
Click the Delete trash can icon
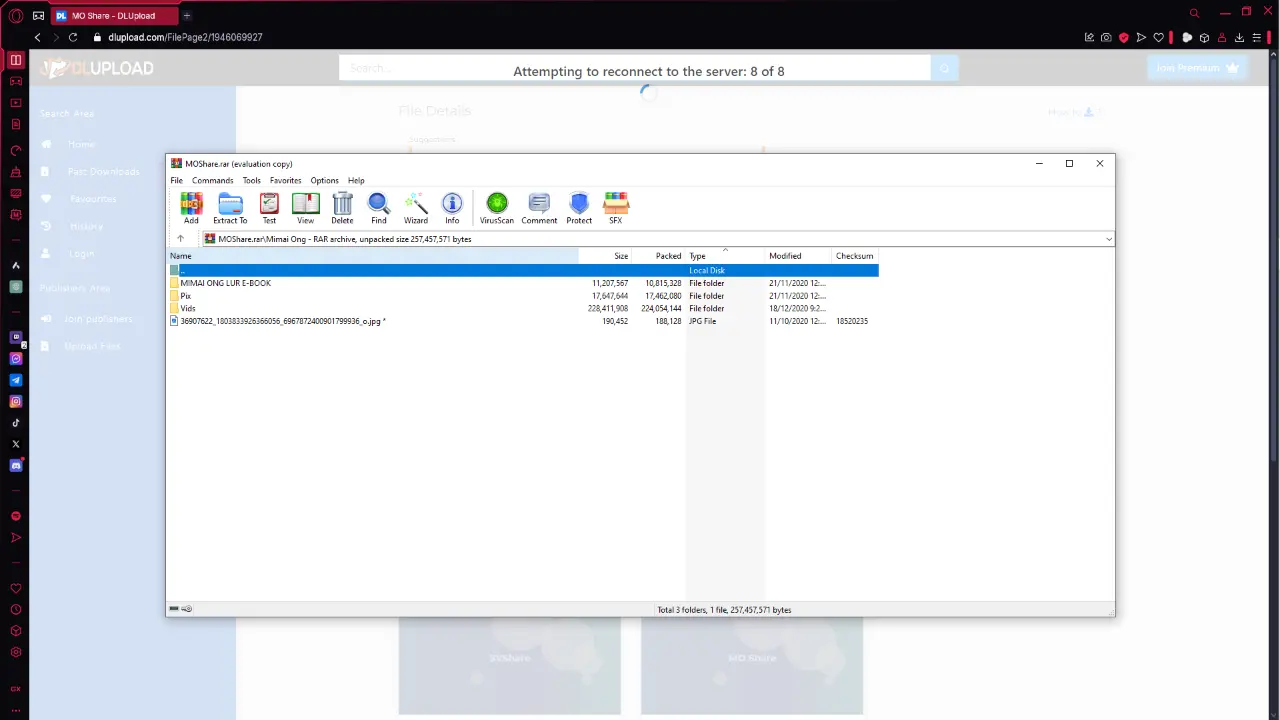342,208
